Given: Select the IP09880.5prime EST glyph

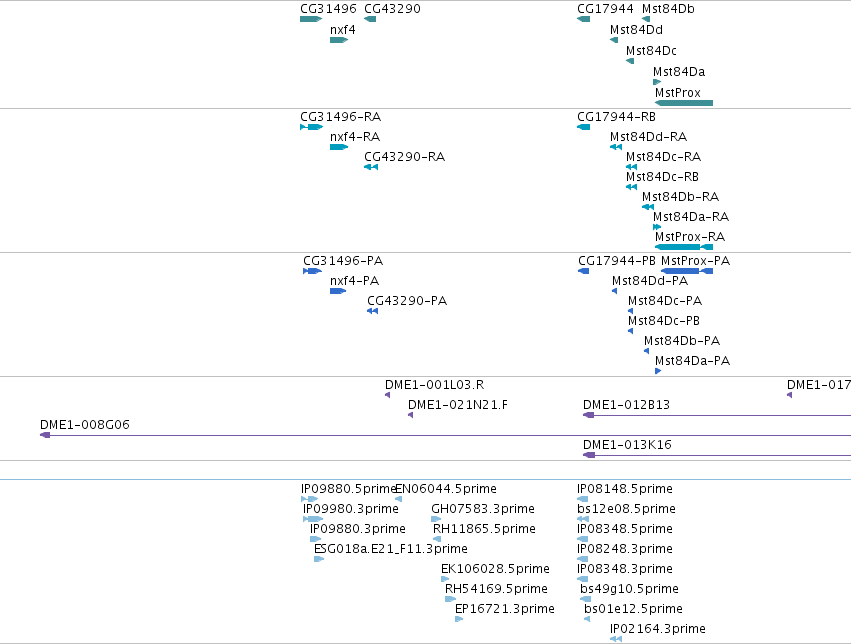Looking at the screenshot, I should click(x=309, y=499).
